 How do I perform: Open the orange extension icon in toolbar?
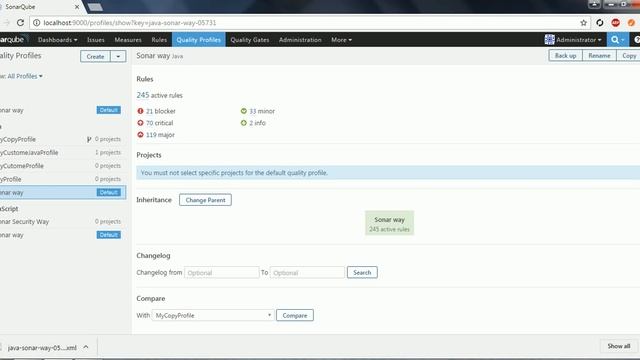click(x=631, y=23)
